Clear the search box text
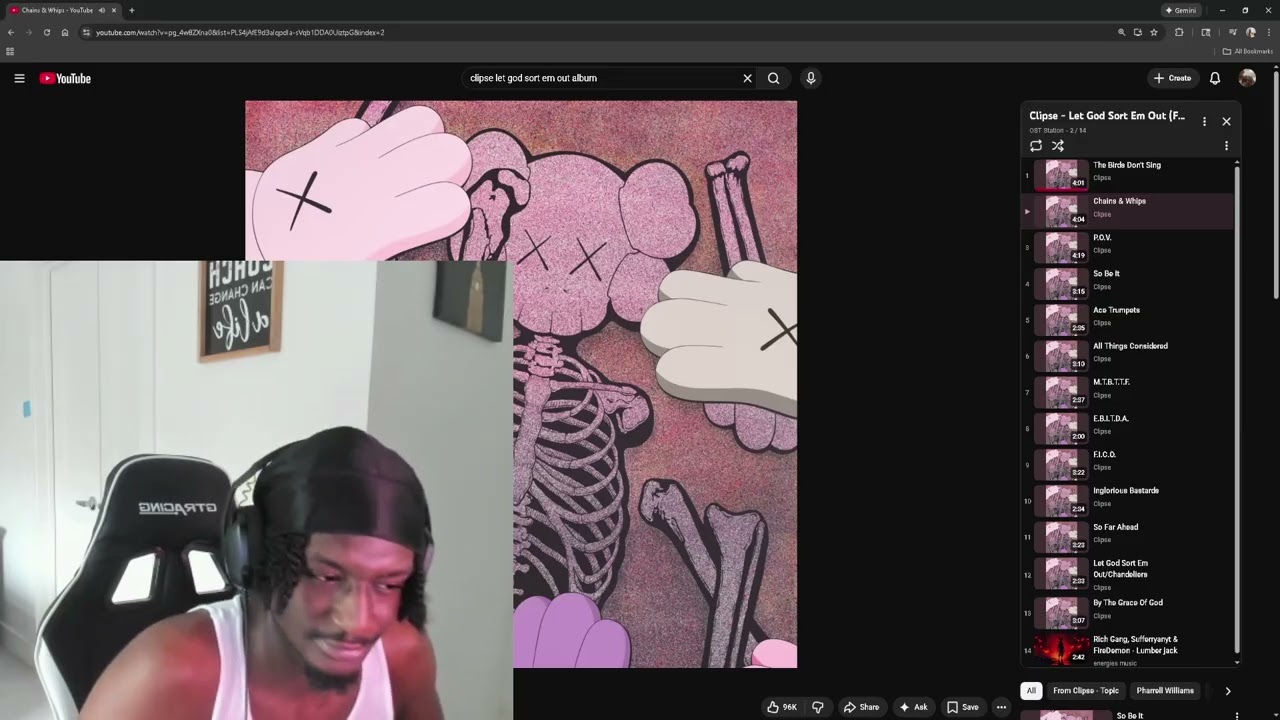Viewport: 1280px width, 720px height. pos(747,78)
